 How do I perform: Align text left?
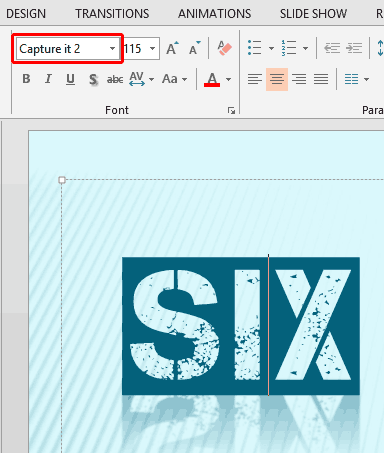255,79
